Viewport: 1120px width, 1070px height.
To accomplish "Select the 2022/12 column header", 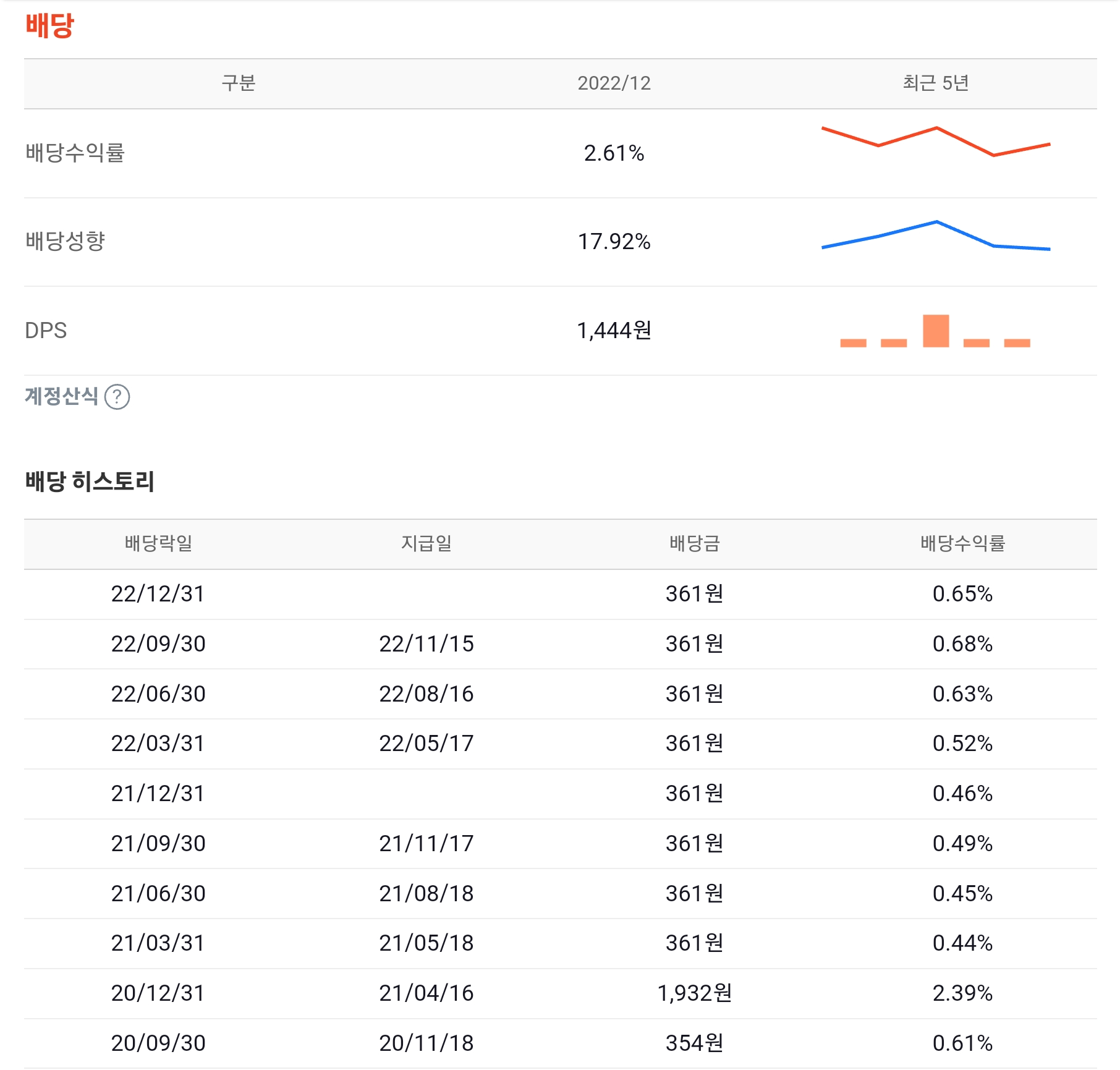I will (x=616, y=84).
